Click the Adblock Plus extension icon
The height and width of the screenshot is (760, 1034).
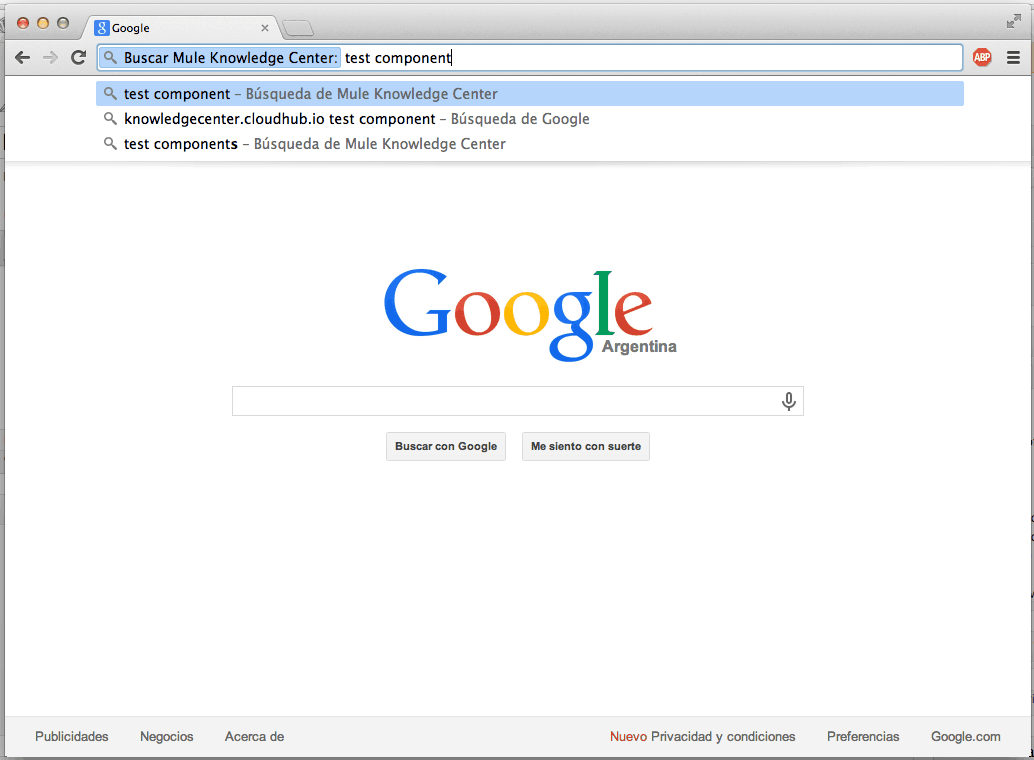[982, 57]
